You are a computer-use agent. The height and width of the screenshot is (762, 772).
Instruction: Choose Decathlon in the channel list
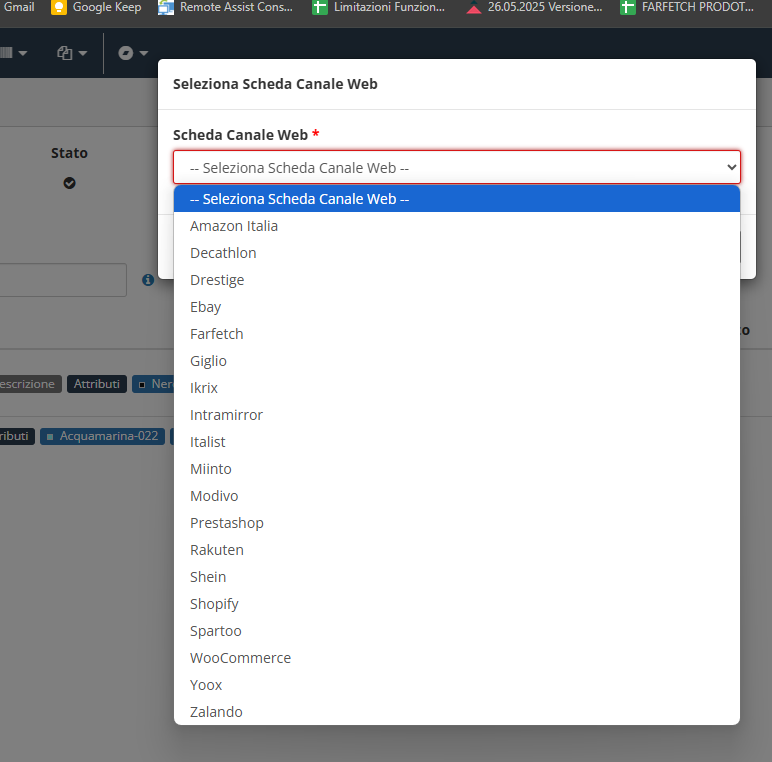[x=456, y=253]
